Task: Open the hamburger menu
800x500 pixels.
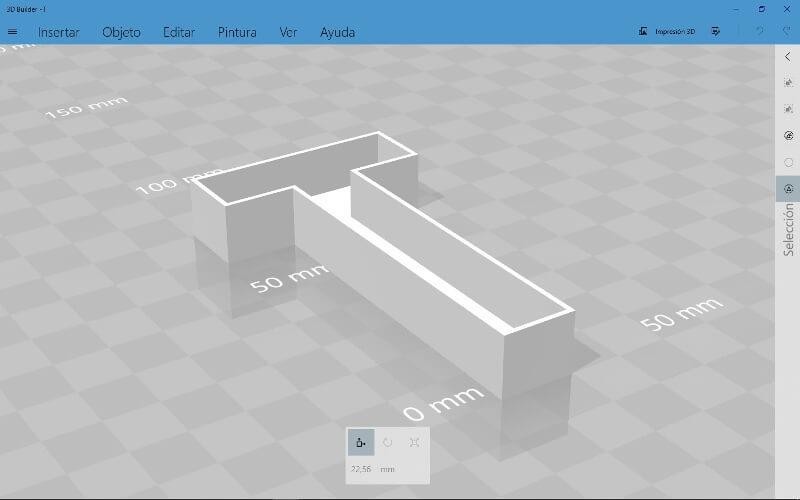Action: coord(12,32)
